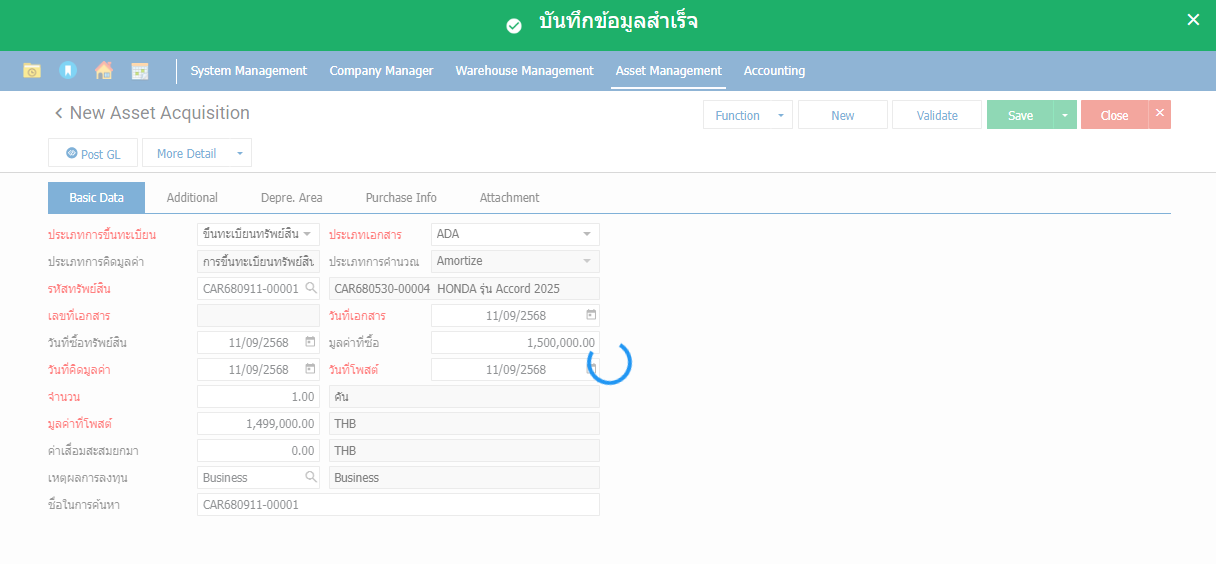1216x564 pixels.
Task: Click the Post GL button
Action: click(93, 154)
